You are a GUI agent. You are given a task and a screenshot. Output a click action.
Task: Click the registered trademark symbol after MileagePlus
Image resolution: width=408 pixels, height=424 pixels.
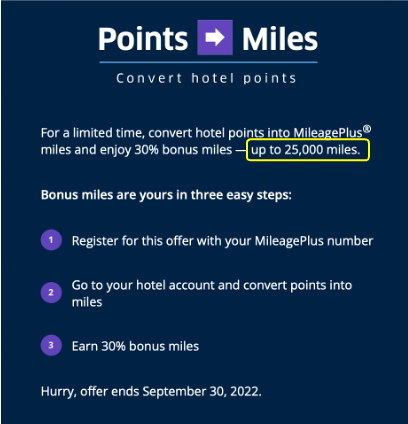pyautogui.click(x=367, y=129)
